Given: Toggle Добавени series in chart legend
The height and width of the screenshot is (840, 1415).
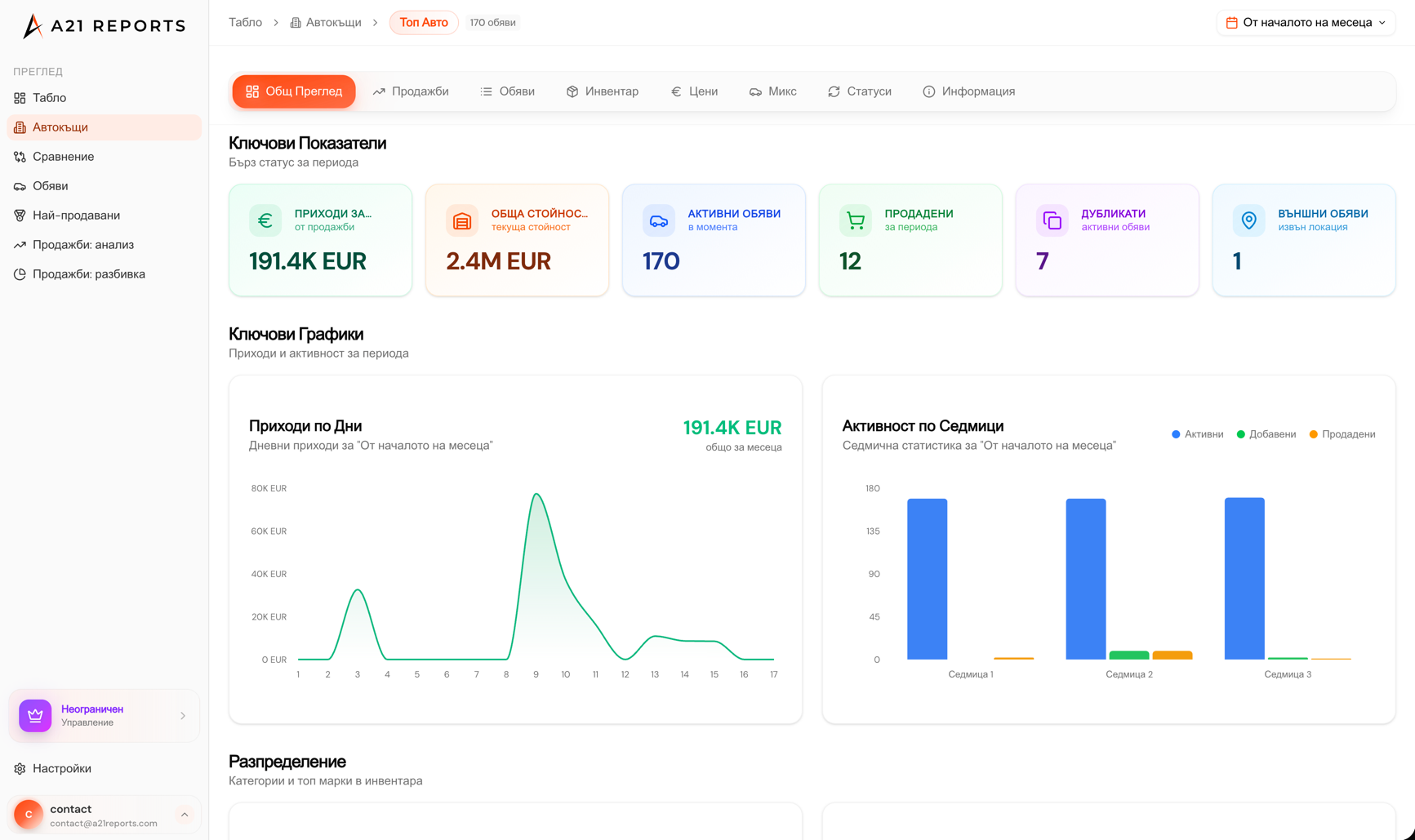Looking at the screenshot, I should point(1266,434).
